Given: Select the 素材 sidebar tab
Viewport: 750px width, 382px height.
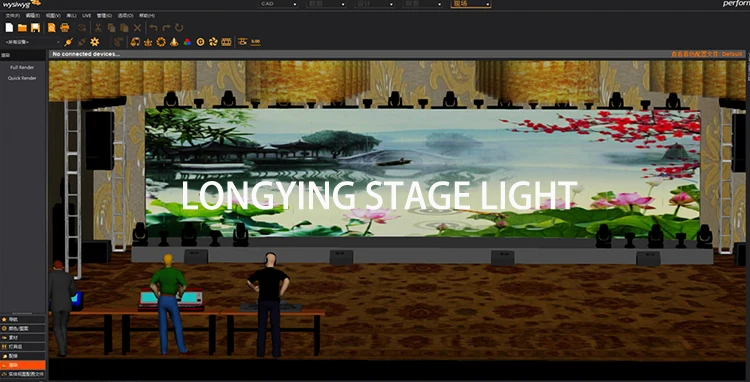Looking at the screenshot, I should pos(23,338).
